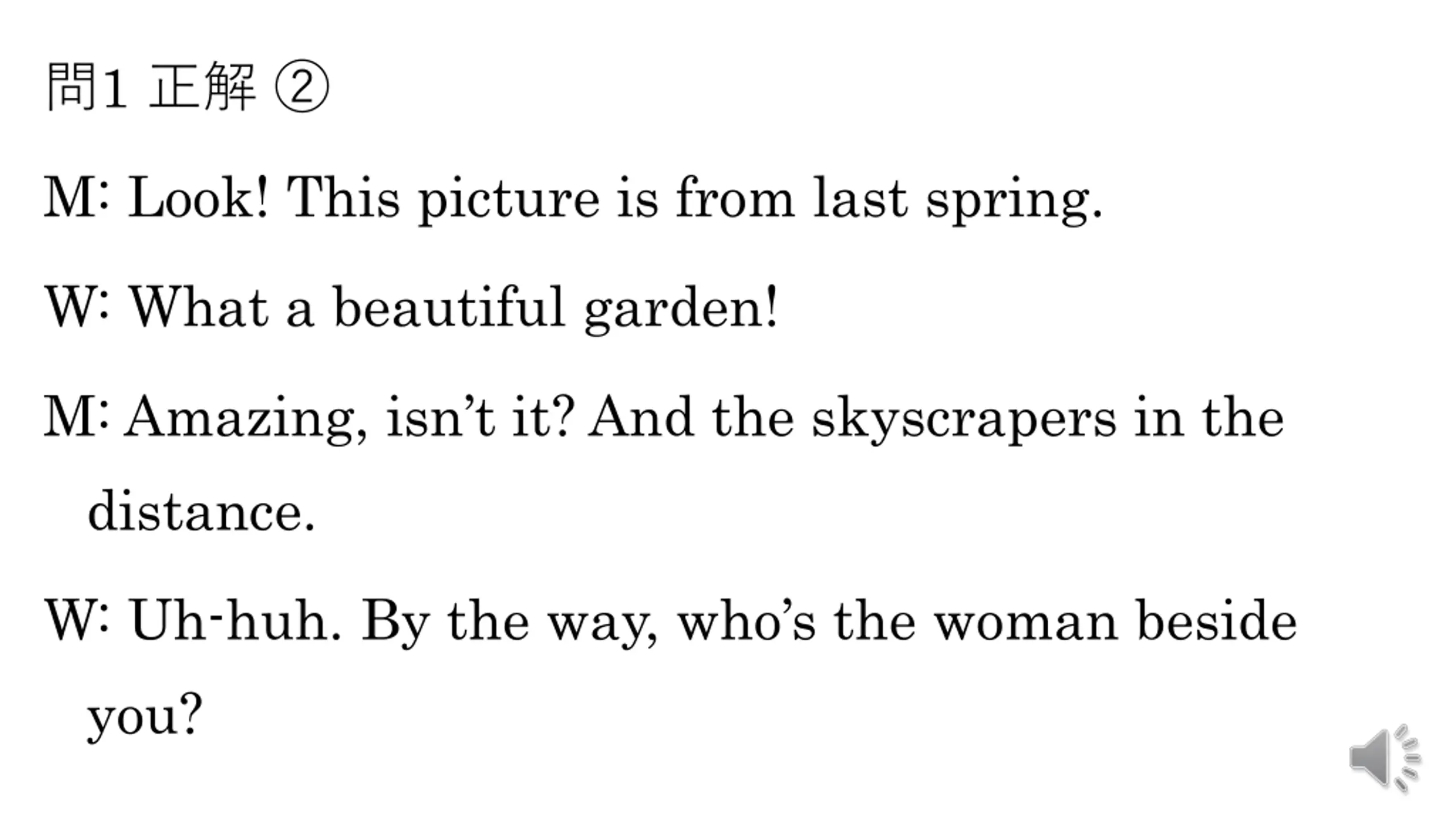Select the phrase "last spring."
The height and width of the screenshot is (819, 1456).
tap(957, 200)
